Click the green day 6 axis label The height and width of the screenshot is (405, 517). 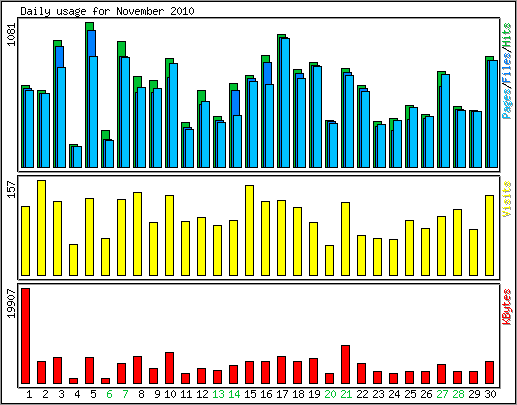click(x=109, y=394)
